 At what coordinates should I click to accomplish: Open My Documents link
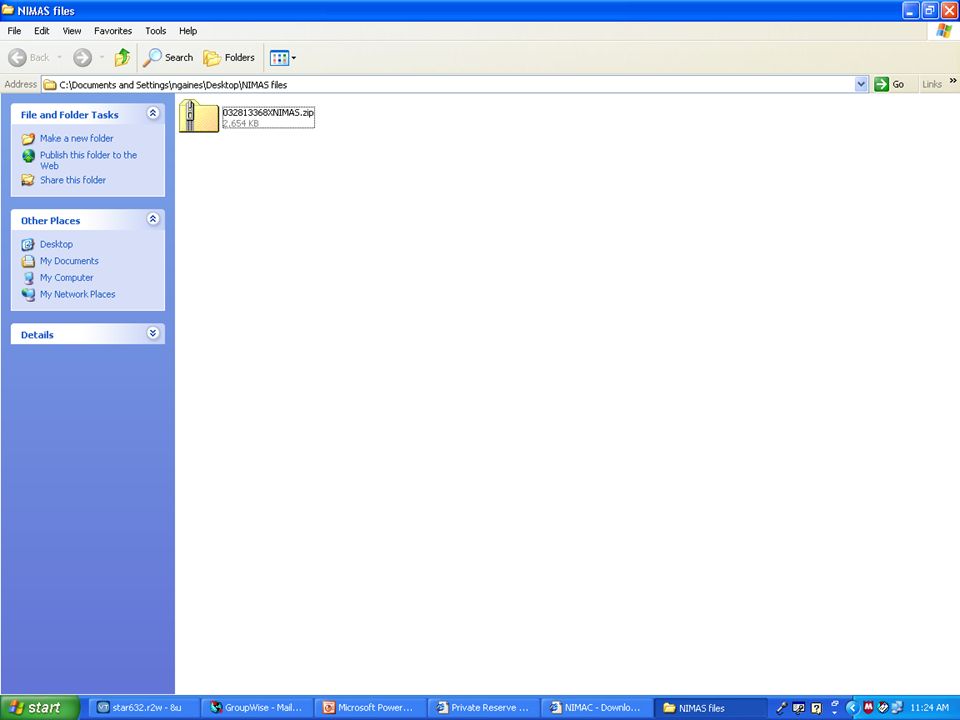(69, 261)
